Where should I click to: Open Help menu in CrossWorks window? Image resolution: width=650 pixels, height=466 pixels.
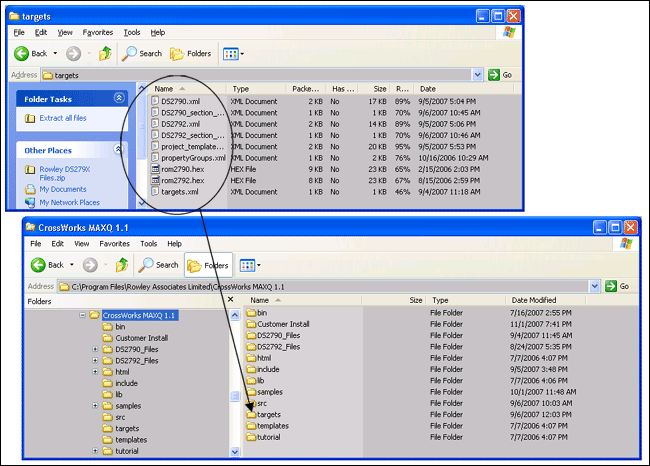(175, 244)
